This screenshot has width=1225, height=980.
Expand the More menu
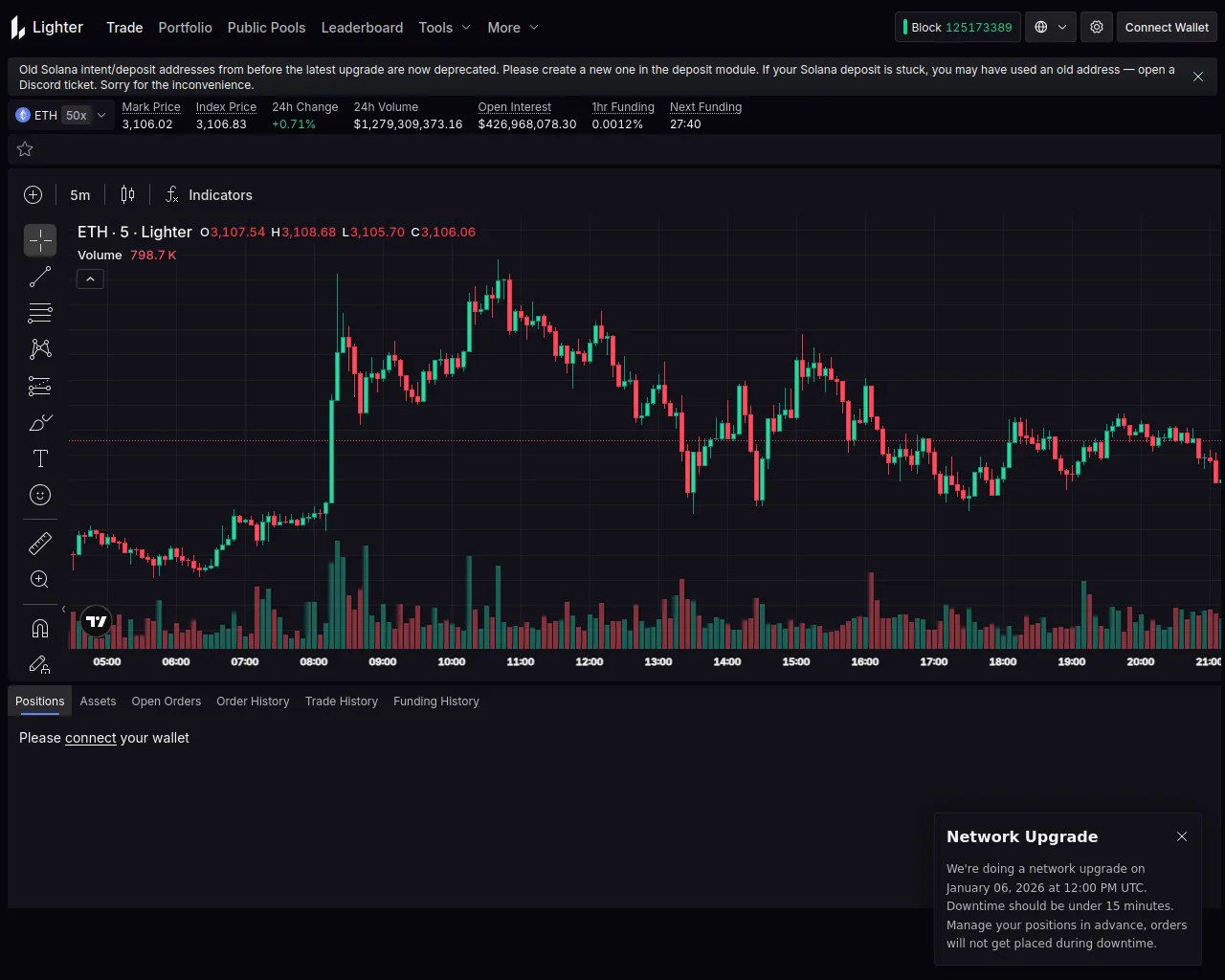(x=513, y=28)
